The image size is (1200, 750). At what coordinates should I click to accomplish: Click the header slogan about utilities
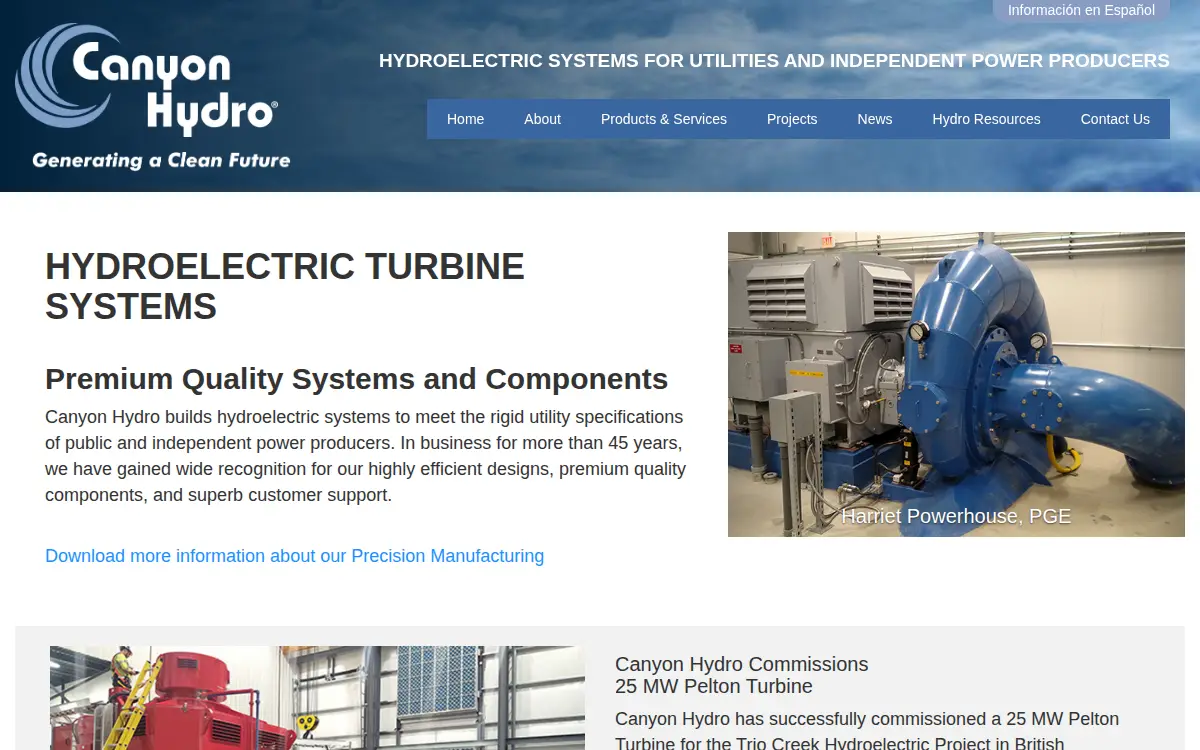pyautogui.click(x=774, y=61)
